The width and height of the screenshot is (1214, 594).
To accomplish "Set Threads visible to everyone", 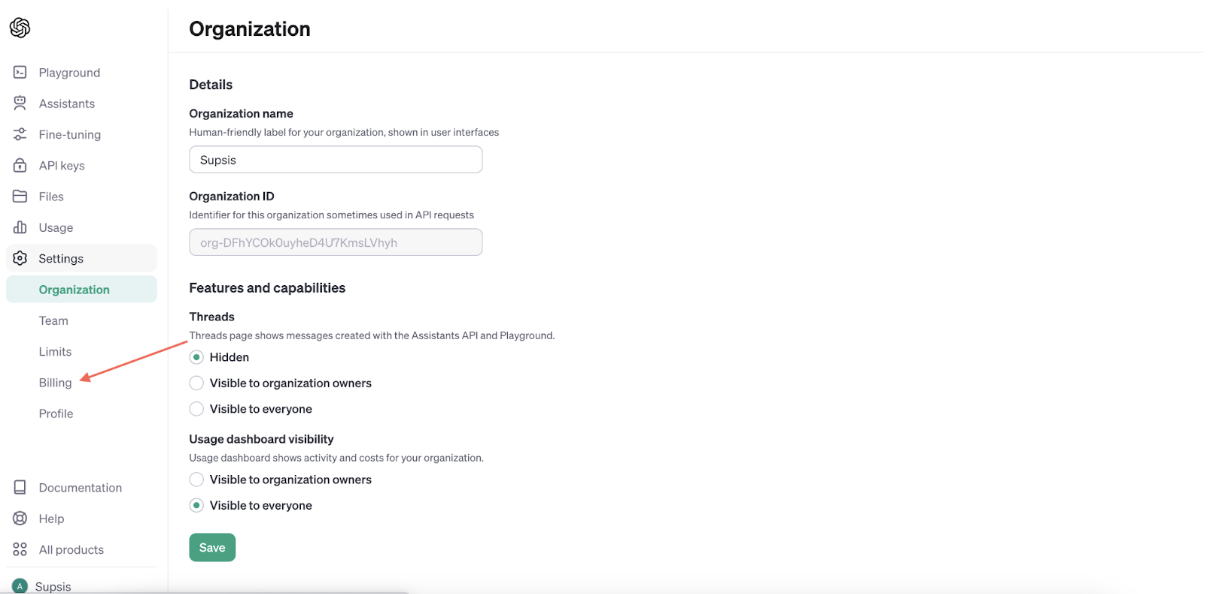I will click(x=196, y=409).
